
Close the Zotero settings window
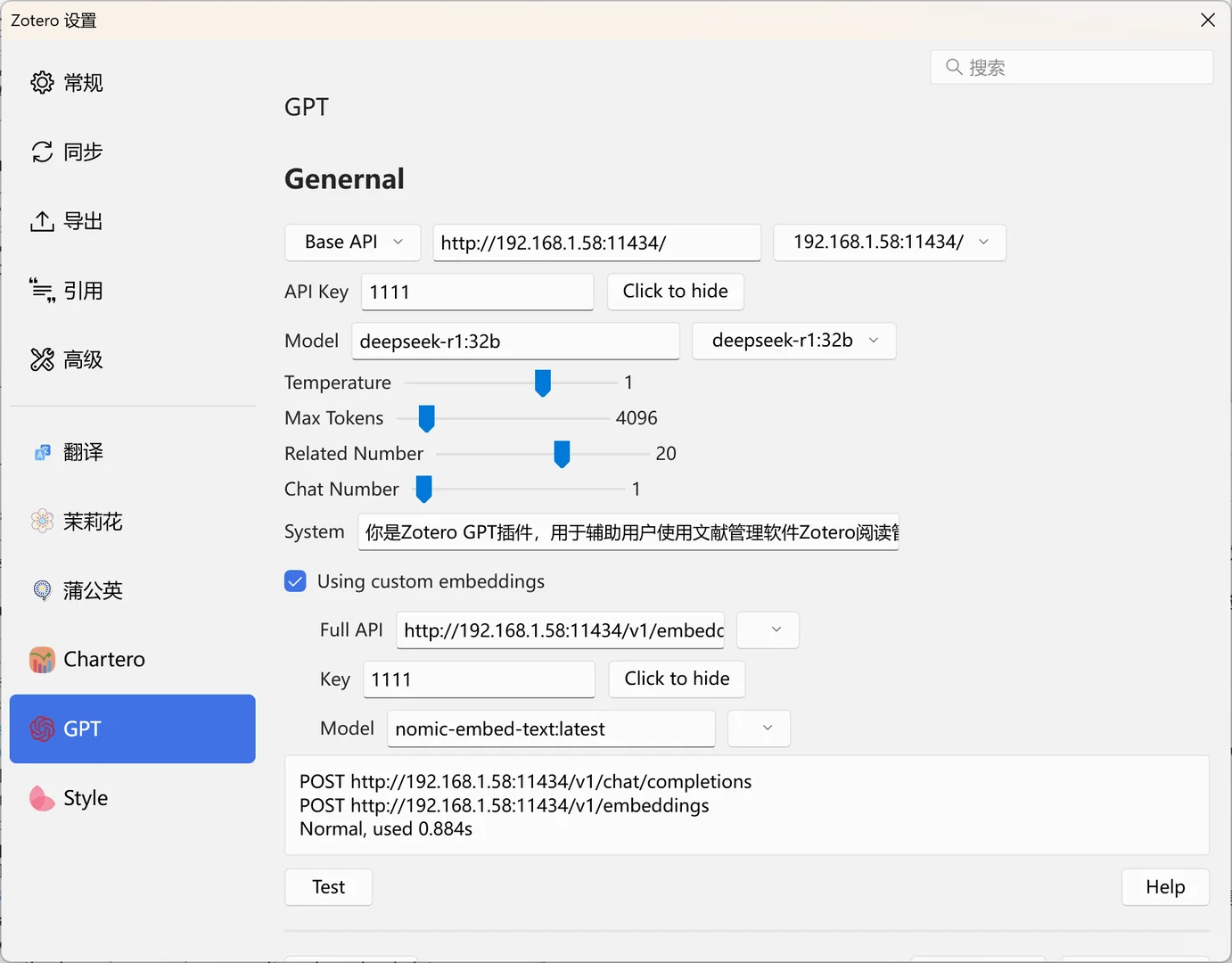tap(1208, 20)
